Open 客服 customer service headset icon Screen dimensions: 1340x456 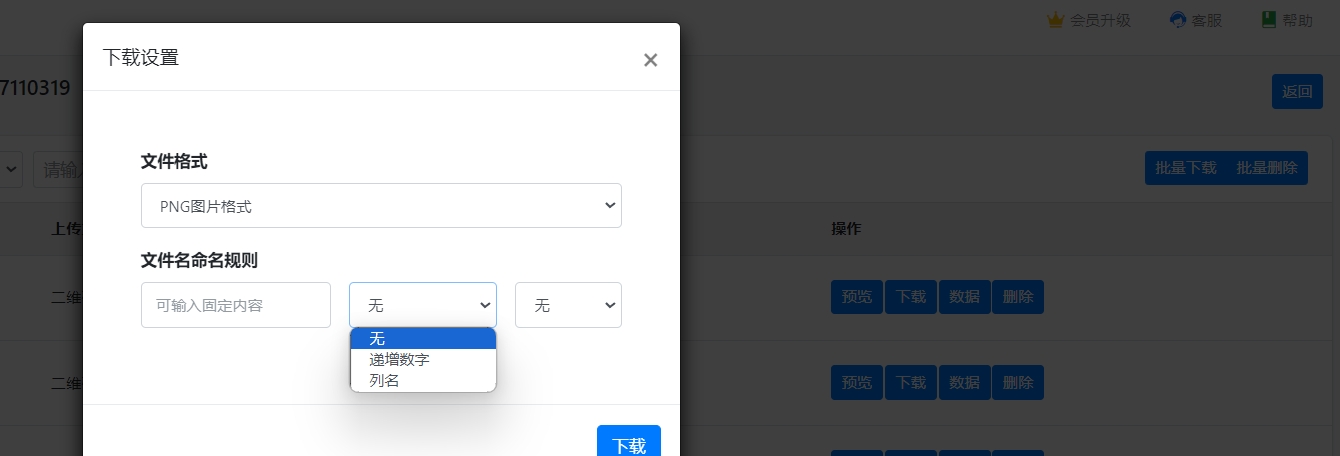click(x=1178, y=20)
